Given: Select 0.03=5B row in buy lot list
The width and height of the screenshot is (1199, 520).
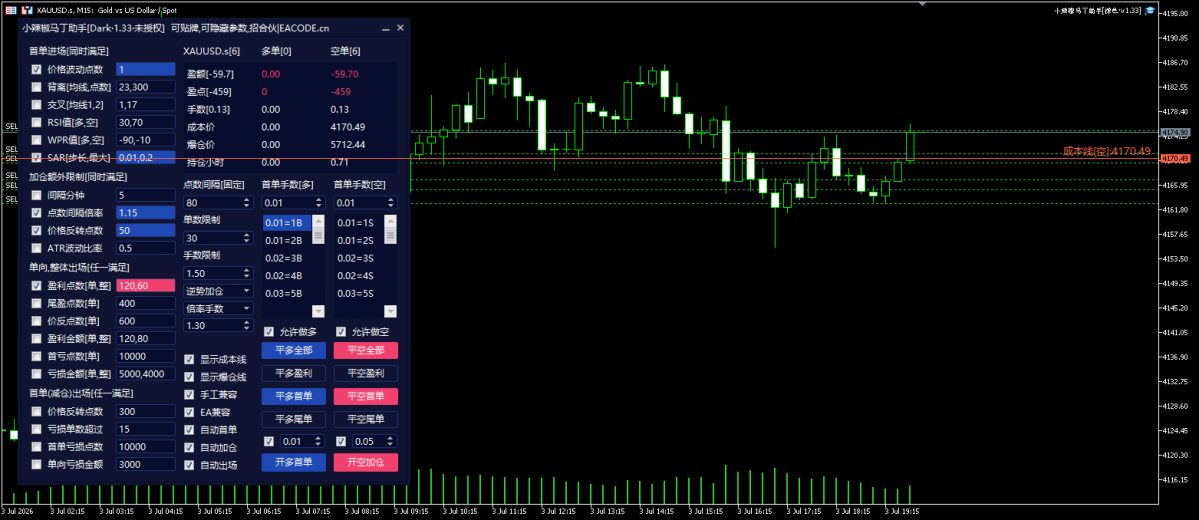Looking at the screenshot, I should [x=287, y=293].
